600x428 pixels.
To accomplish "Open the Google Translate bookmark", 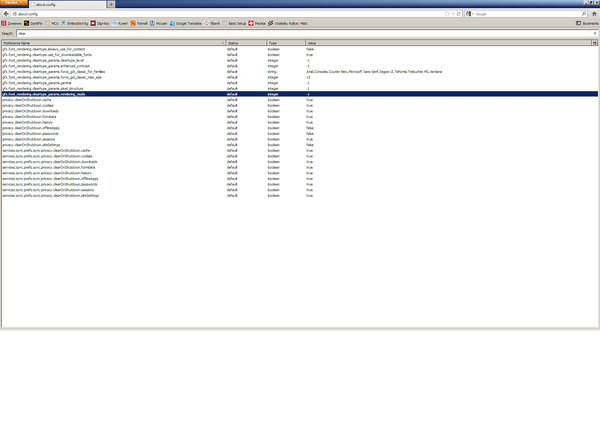I will click(x=186, y=23).
